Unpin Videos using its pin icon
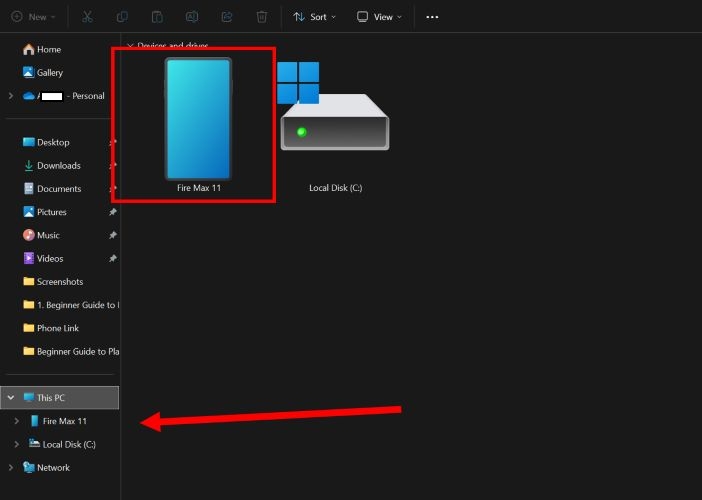The image size is (702, 500). coord(113,259)
